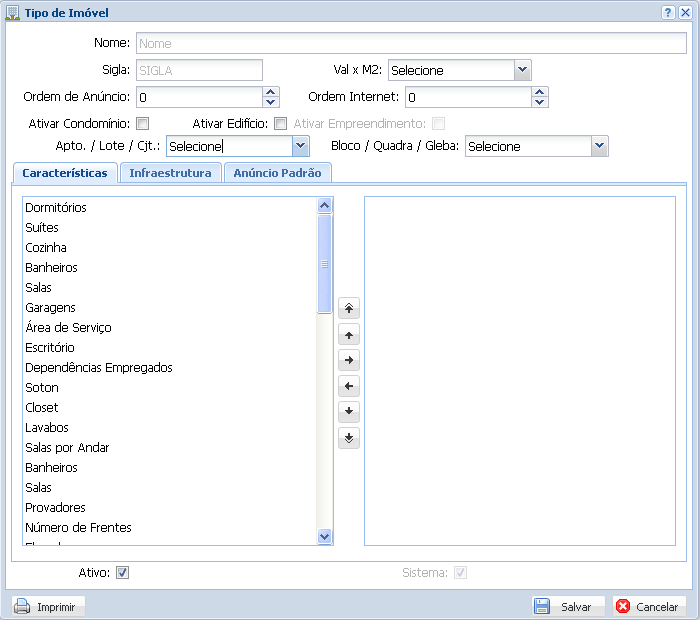Expand the Apto. / Lote / Cjt. dropdown
Image resolution: width=700 pixels, height=620 pixels.
pyautogui.click(x=300, y=146)
